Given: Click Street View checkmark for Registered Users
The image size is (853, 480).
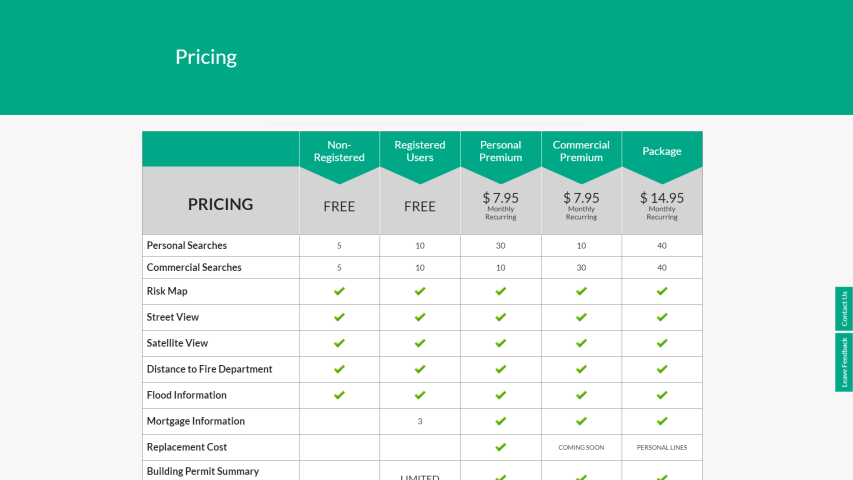Looking at the screenshot, I should [420, 317].
